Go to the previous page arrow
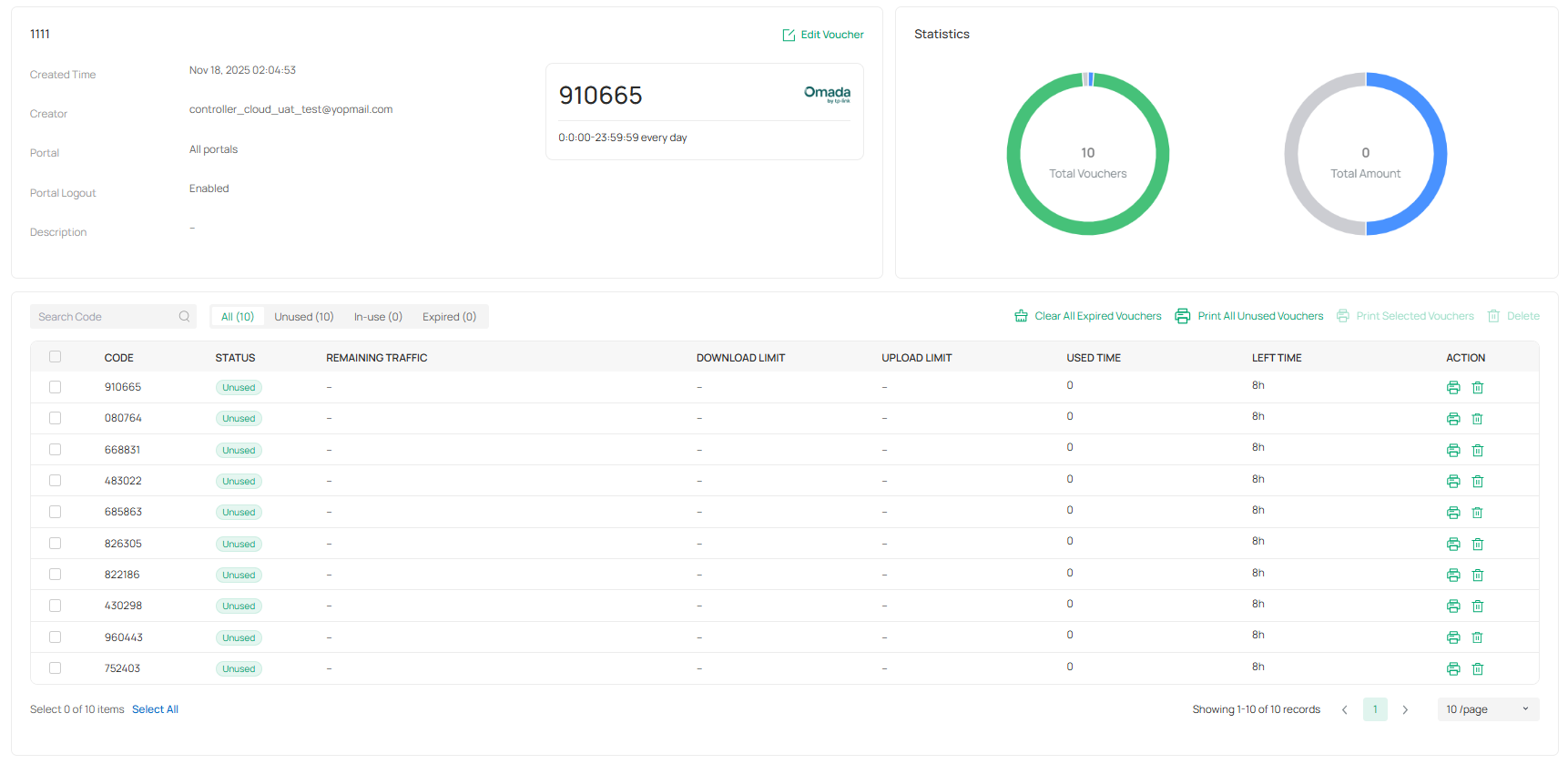The image size is (1568, 764). 1344,709
